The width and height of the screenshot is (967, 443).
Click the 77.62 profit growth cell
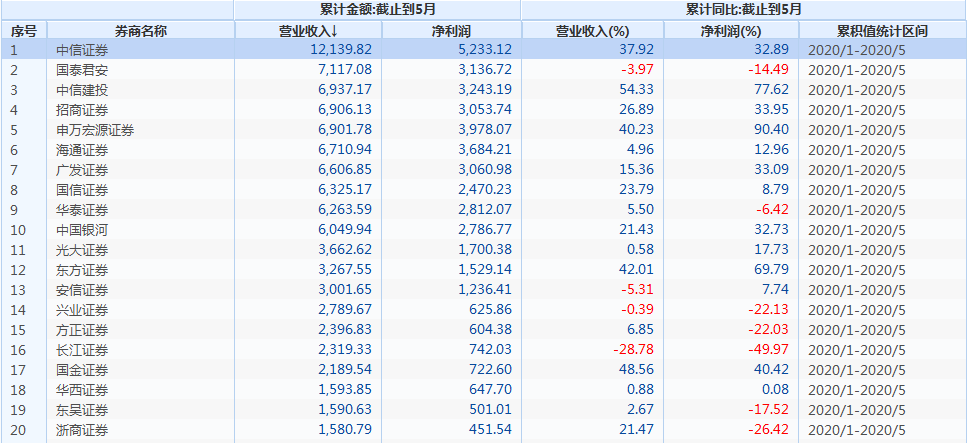click(x=774, y=90)
